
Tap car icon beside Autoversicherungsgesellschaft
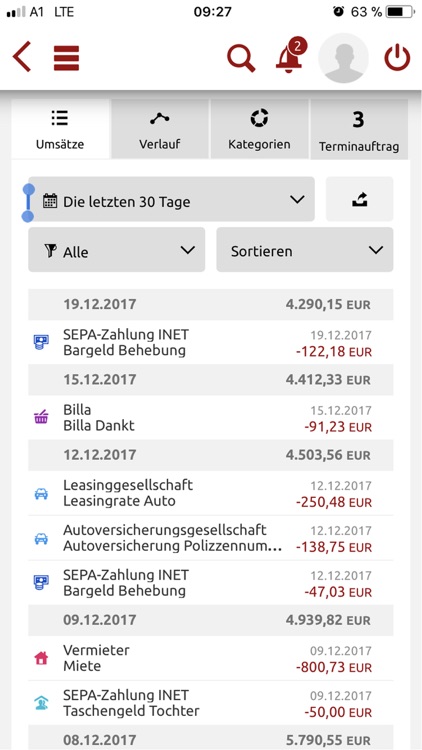41,538
